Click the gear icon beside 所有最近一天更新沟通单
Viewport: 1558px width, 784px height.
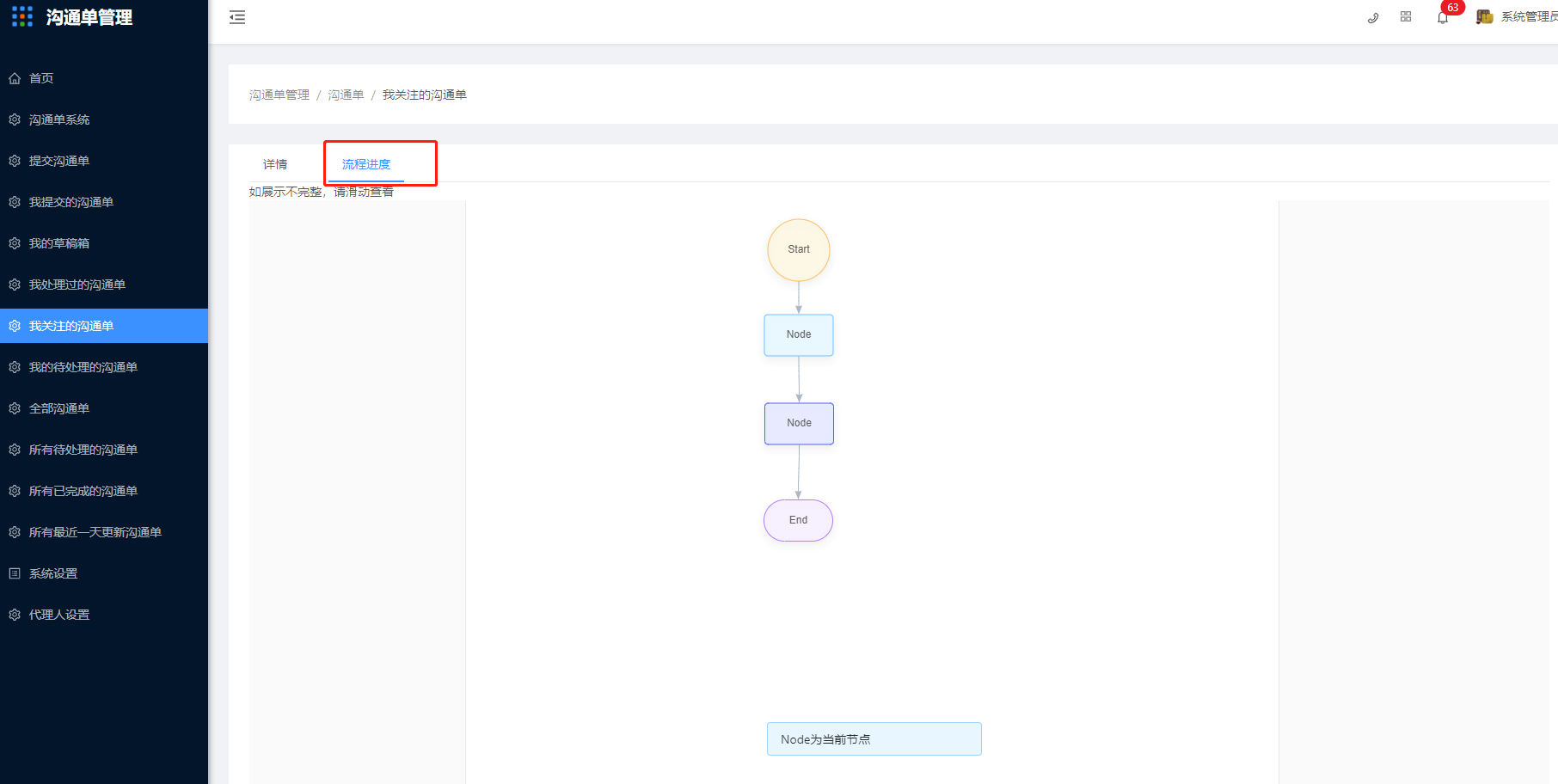pos(15,532)
